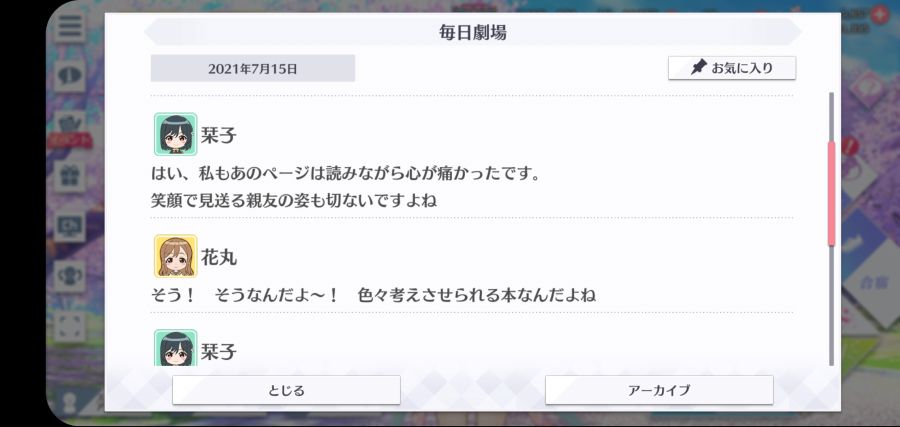Screen dimensions: 900x427
Task: Tap 花丸's avatar thumbnail
Action: pos(176,256)
